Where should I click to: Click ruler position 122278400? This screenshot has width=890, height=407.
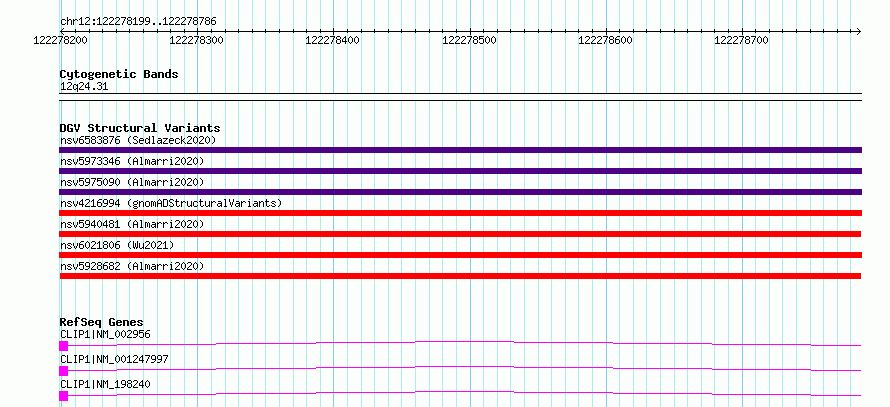click(333, 40)
